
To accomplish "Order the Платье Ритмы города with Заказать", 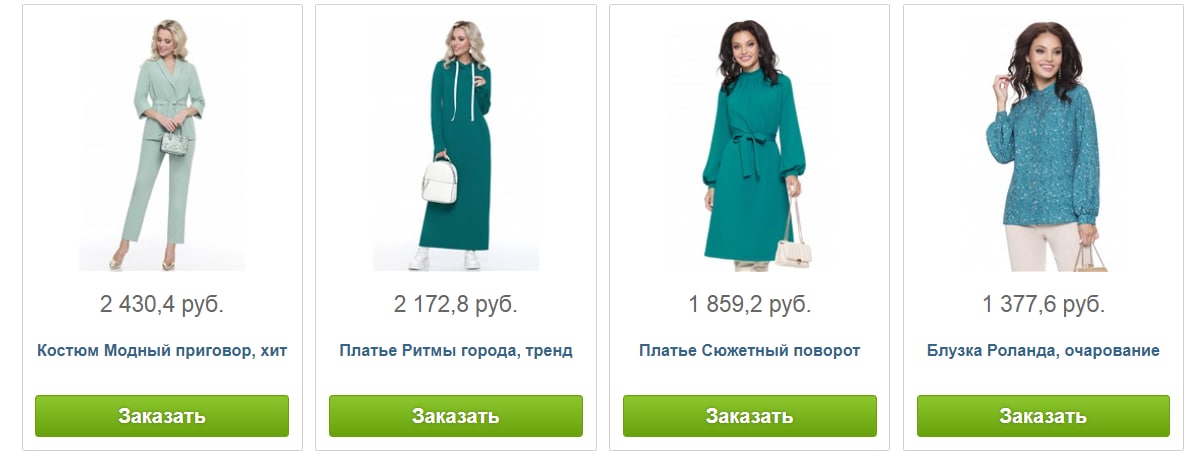I will [456, 416].
